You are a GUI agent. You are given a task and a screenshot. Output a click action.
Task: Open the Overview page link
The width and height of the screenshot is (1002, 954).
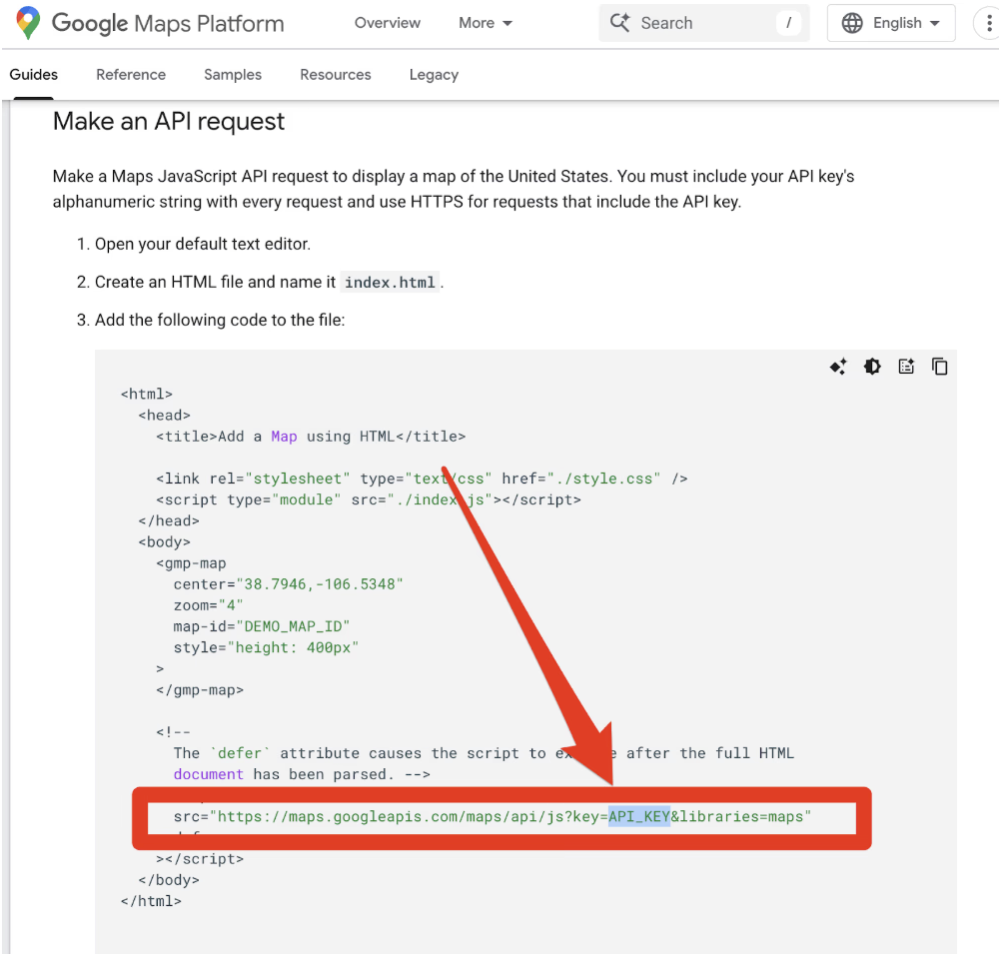pyautogui.click(x=387, y=23)
